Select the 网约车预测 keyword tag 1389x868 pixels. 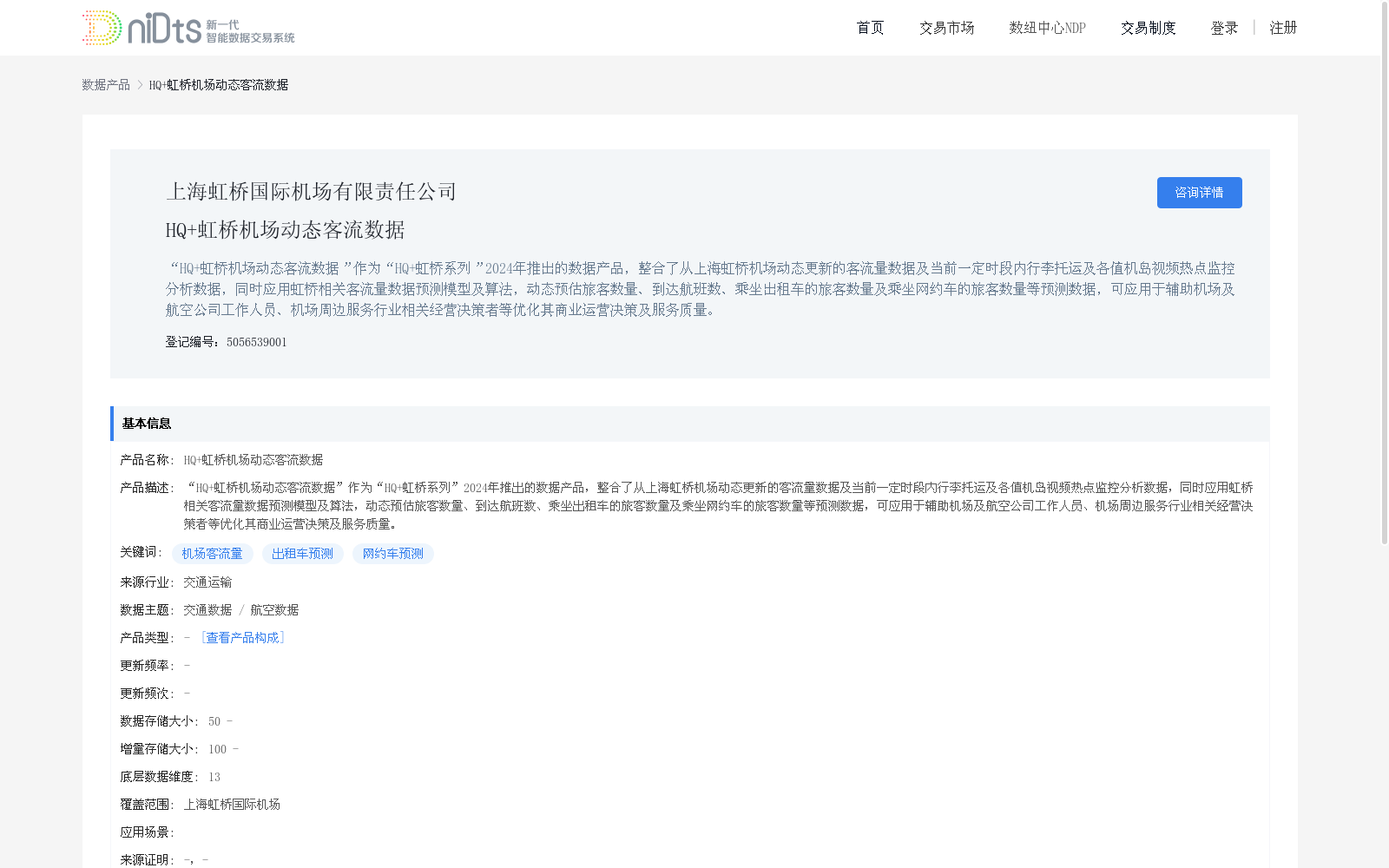click(x=392, y=553)
